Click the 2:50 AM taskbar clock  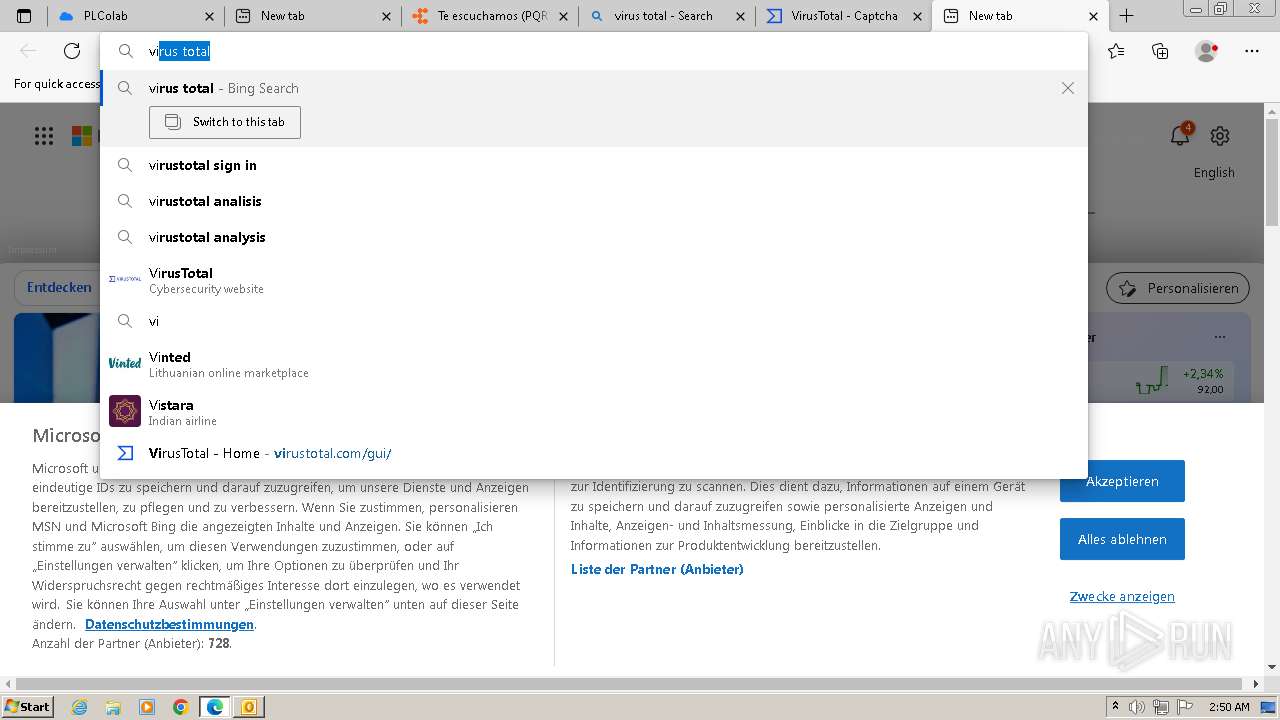1229,707
